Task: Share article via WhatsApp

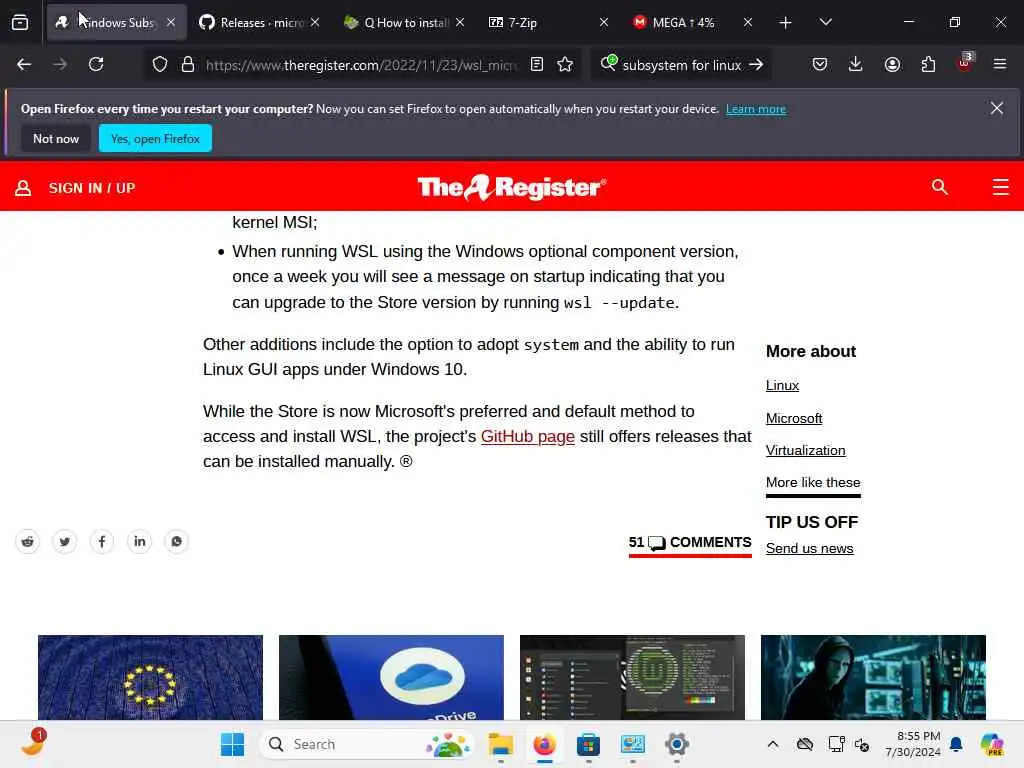Action: (x=176, y=541)
